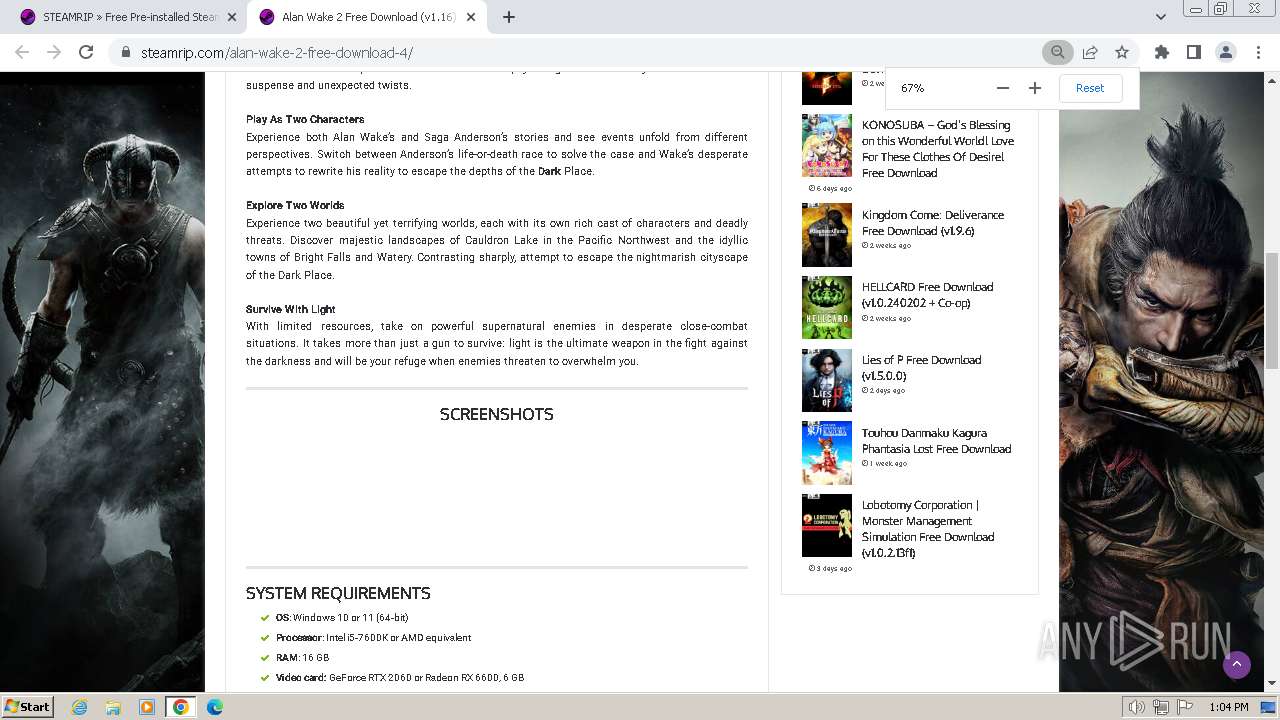Click the Explore Two Worlds heading
Viewport: 1280px width, 720px height.
295,205
